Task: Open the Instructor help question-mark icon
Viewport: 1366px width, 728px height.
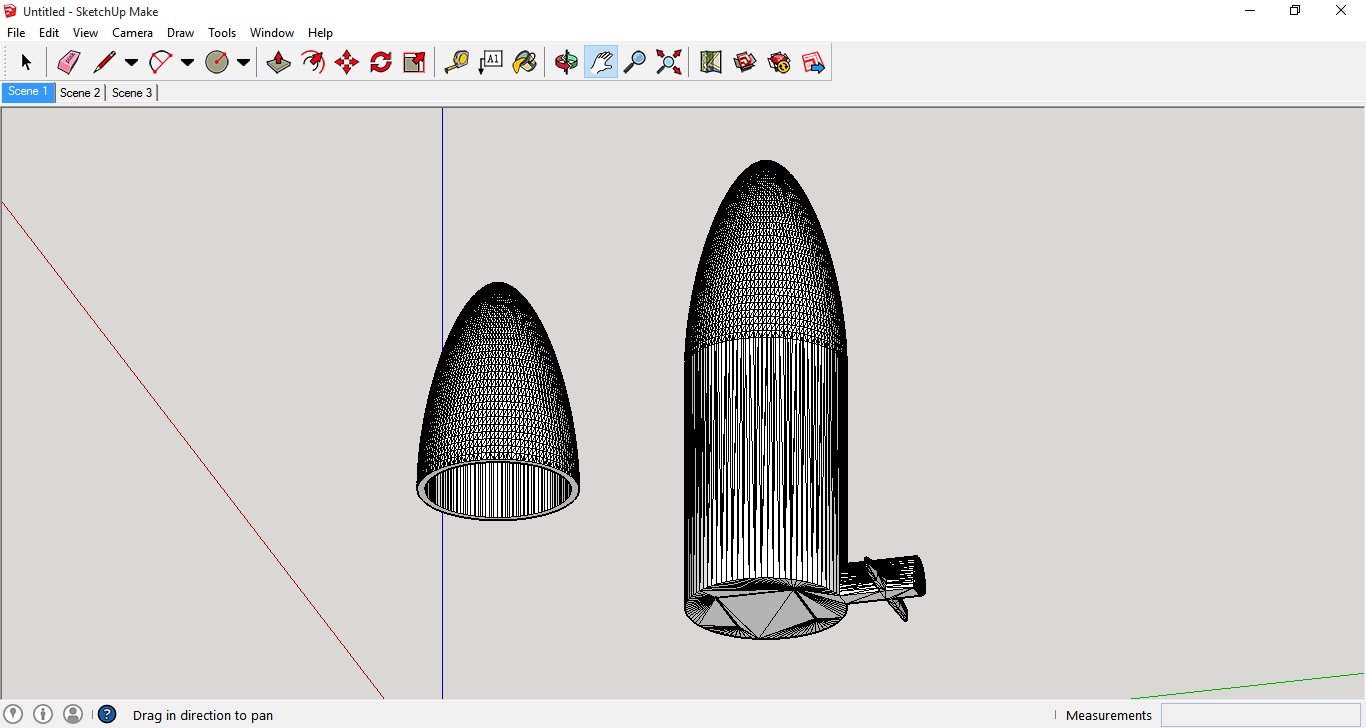Action: [x=107, y=715]
